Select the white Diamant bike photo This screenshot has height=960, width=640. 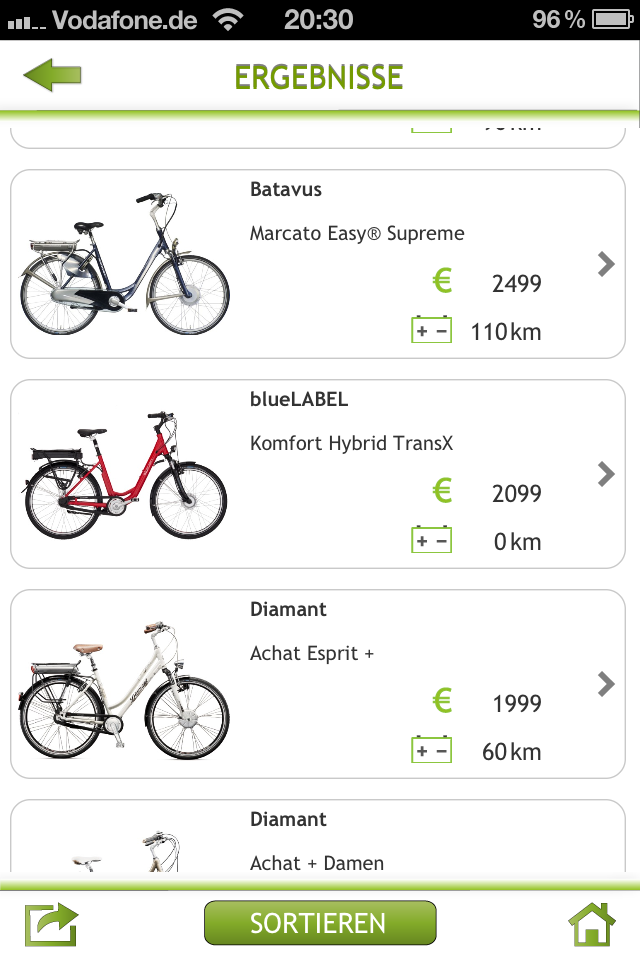125,690
